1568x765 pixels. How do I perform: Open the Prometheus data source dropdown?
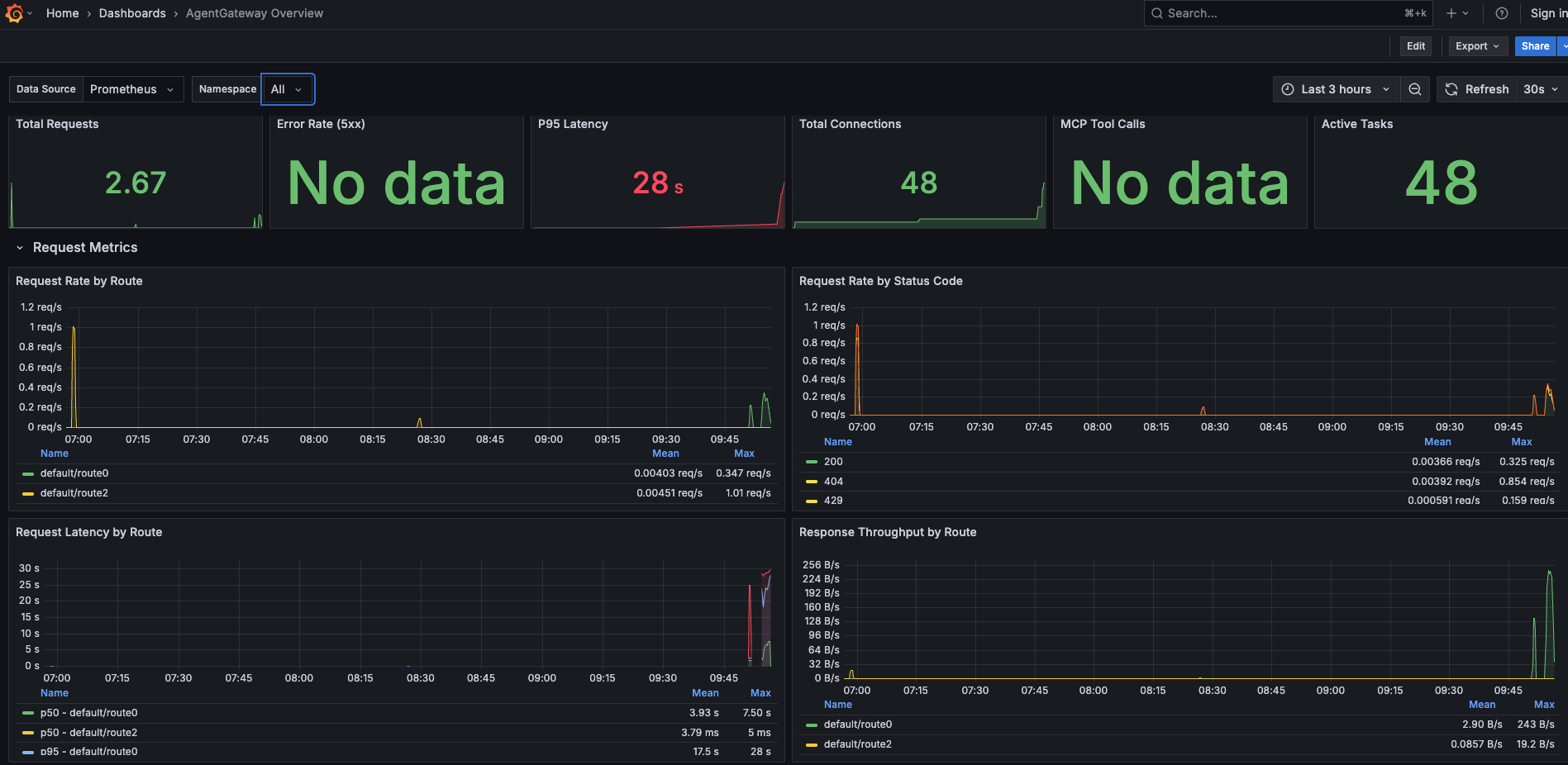132,89
